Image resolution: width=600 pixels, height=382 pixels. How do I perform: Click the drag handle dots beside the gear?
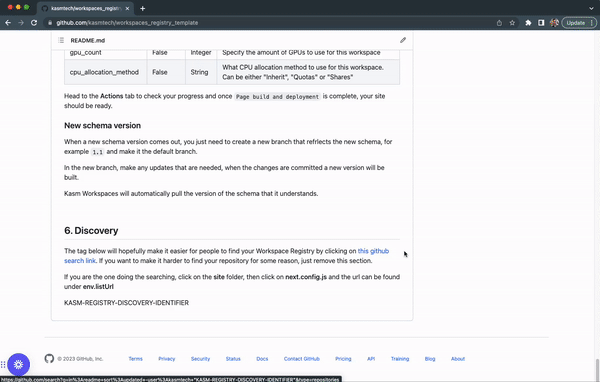(3, 364)
